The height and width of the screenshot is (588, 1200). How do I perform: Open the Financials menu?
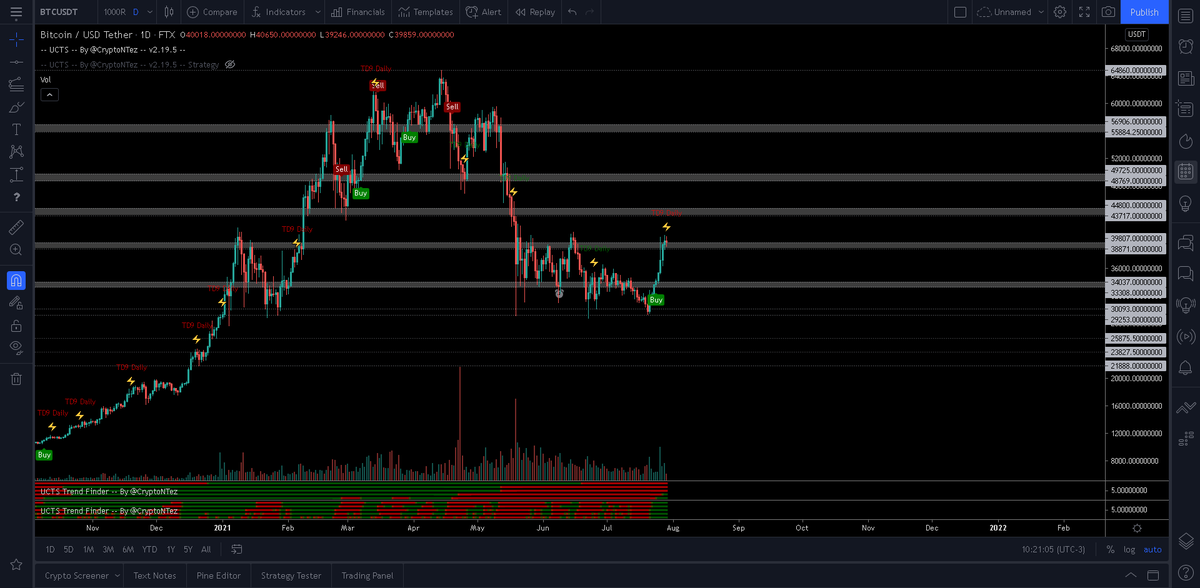358,12
